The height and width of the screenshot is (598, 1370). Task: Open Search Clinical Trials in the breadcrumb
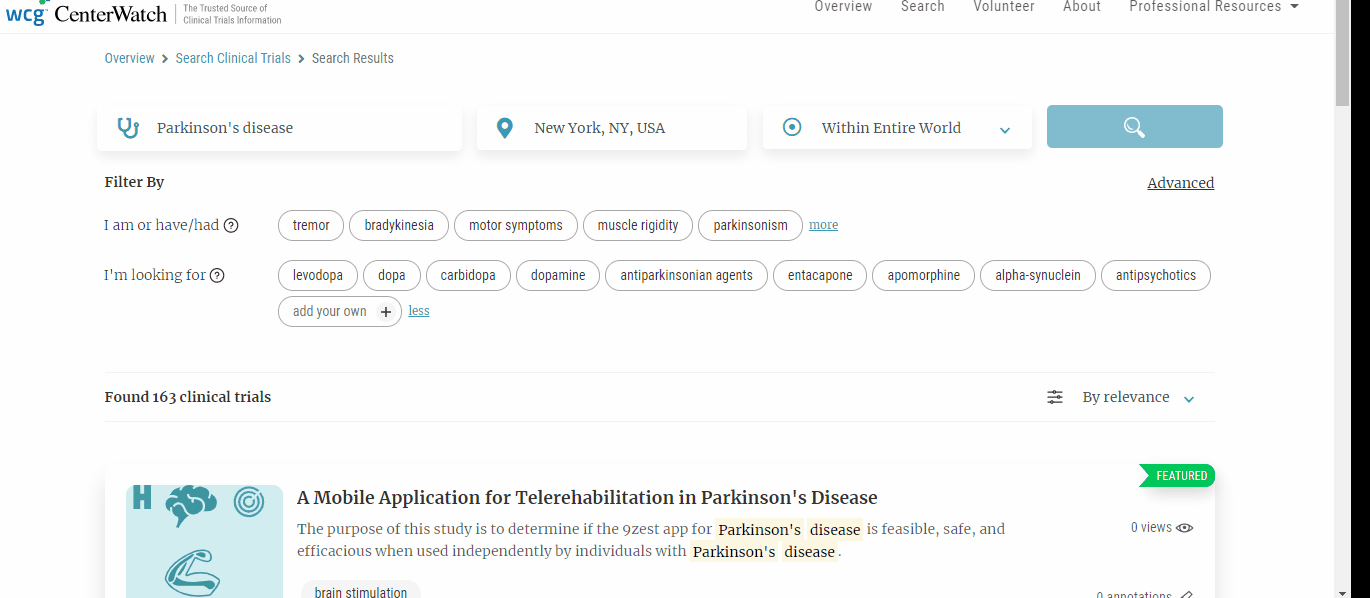click(233, 58)
